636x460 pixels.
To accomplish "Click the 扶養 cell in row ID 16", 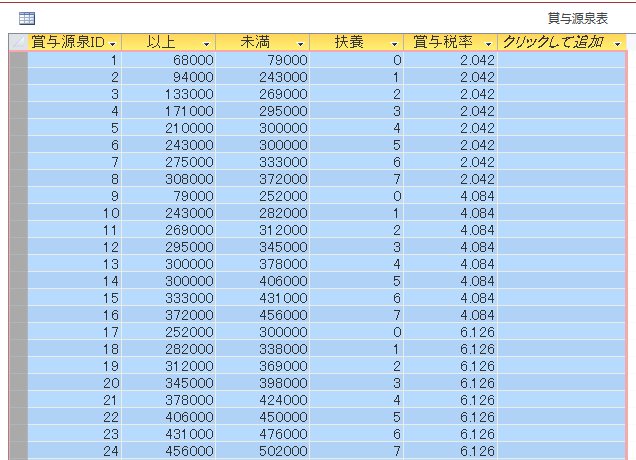I will 358,315.
